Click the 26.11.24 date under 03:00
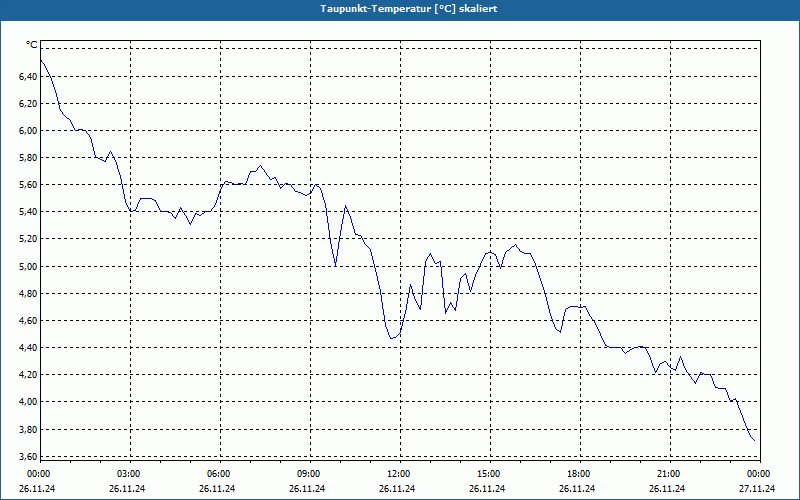 pyautogui.click(x=127, y=489)
